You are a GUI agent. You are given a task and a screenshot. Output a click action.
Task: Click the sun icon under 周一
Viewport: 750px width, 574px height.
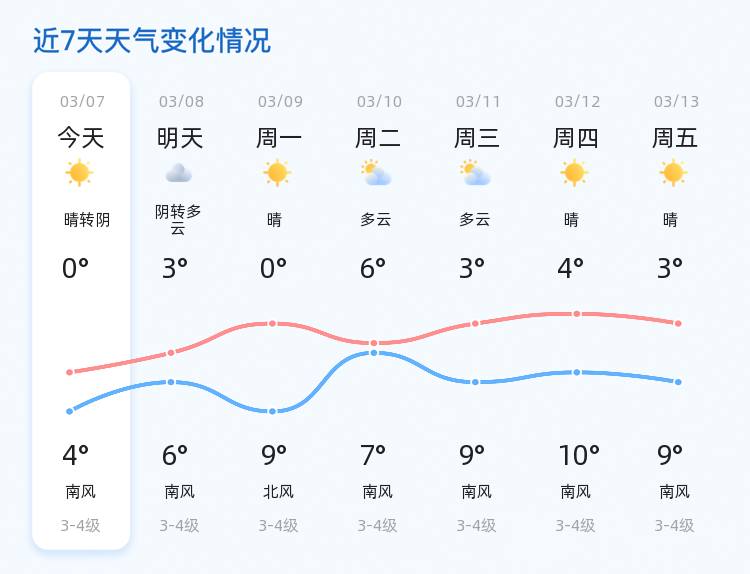tap(277, 173)
